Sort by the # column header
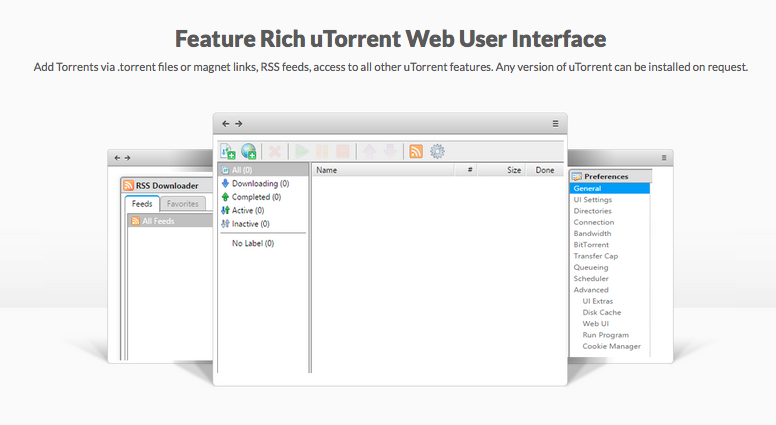 click(466, 170)
